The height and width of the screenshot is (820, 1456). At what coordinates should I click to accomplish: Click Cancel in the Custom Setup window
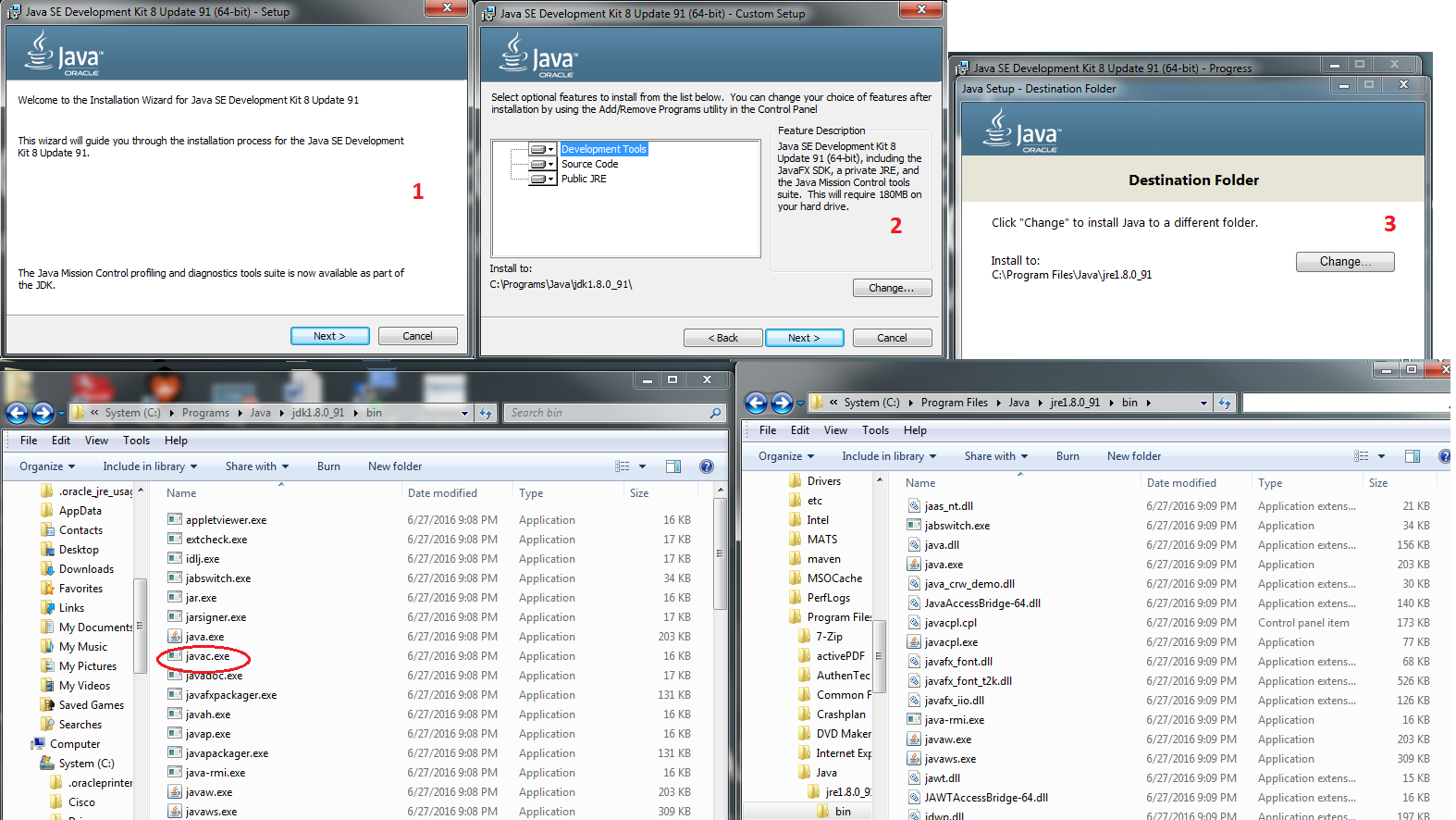[x=892, y=338]
